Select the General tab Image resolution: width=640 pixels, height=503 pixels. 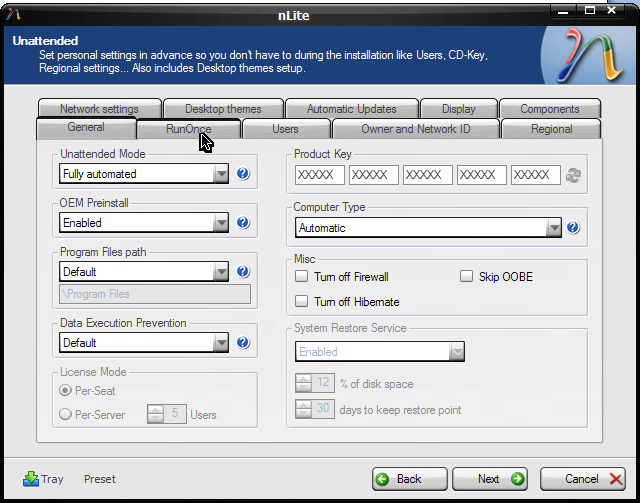86,128
